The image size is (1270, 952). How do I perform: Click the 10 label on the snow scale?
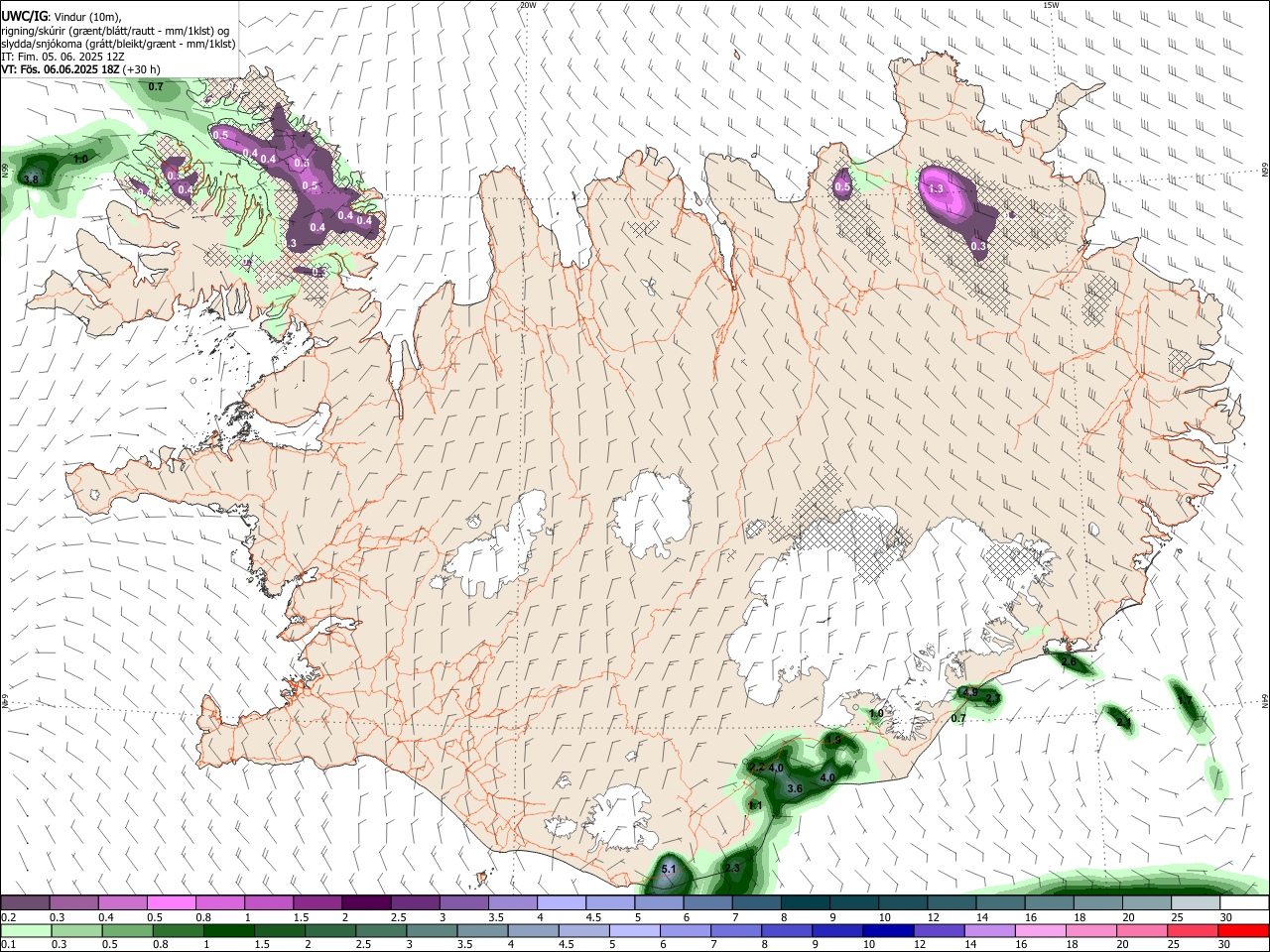click(x=883, y=917)
